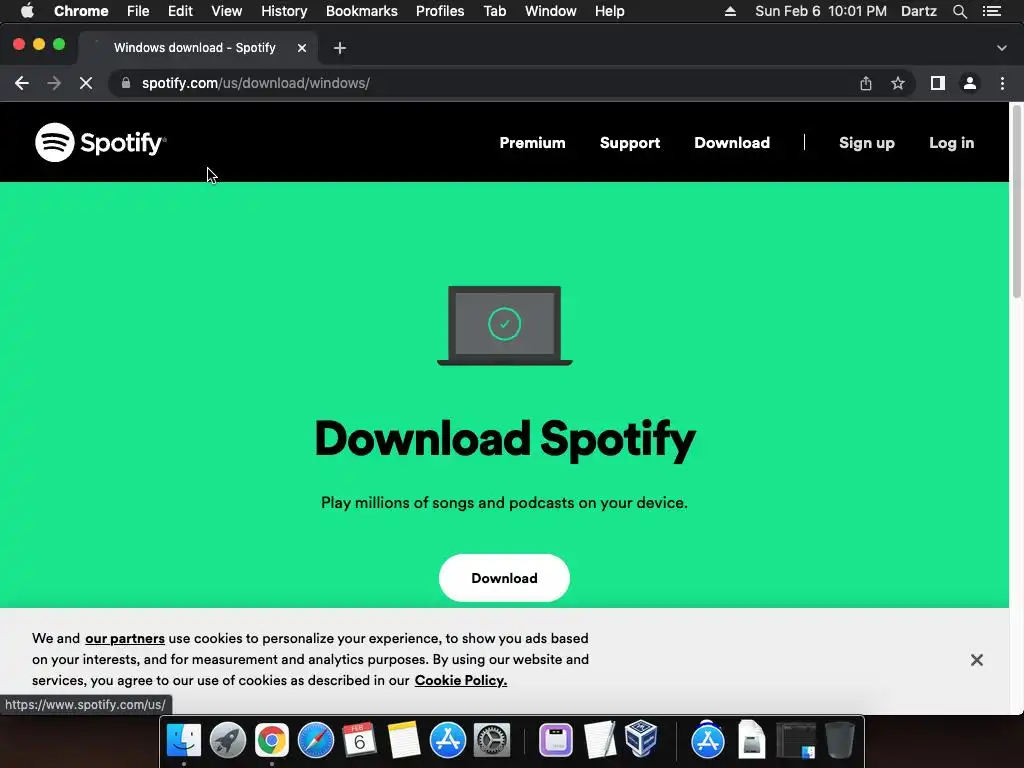The width and height of the screenshot is (1024, 768).
Task: Open the Bookmarks menu
Action: 362,11
